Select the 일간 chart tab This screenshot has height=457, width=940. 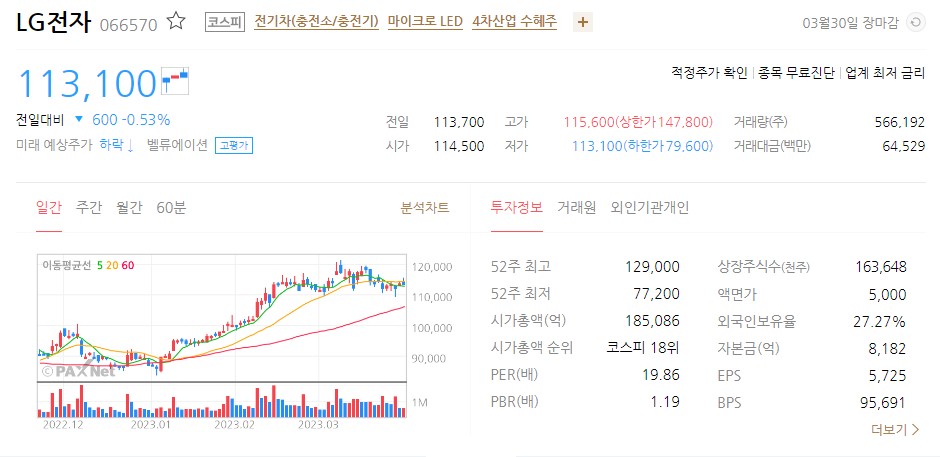(x=49, y=208)
